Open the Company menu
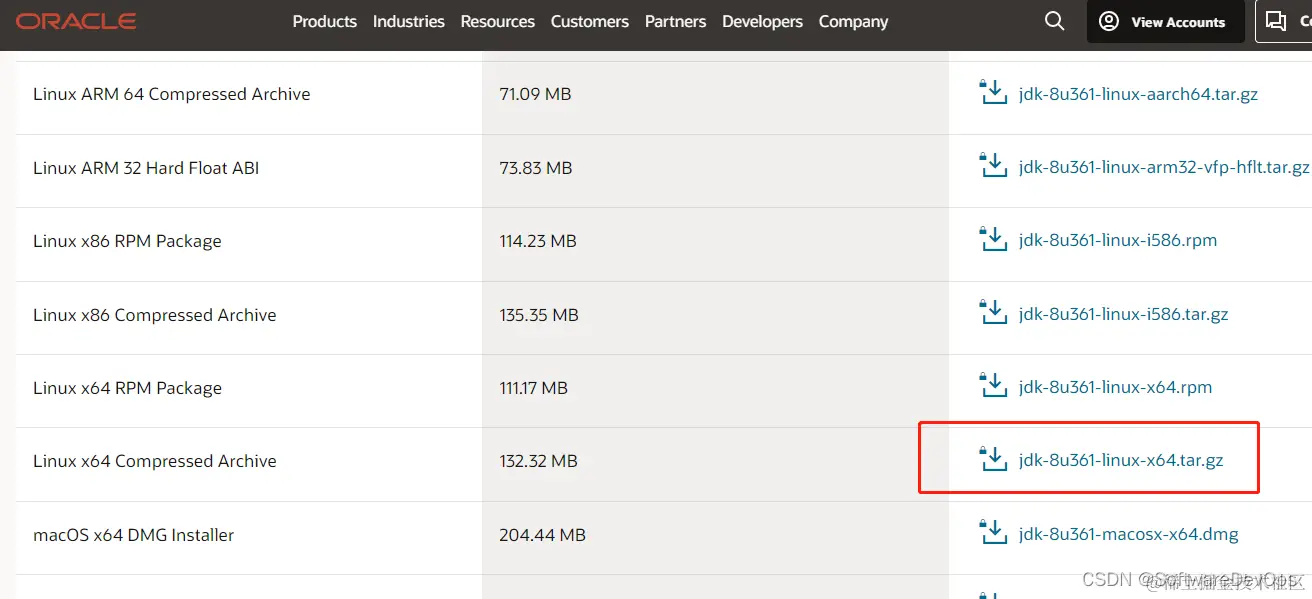1312x599 pixels. click(x=853, y=21)
